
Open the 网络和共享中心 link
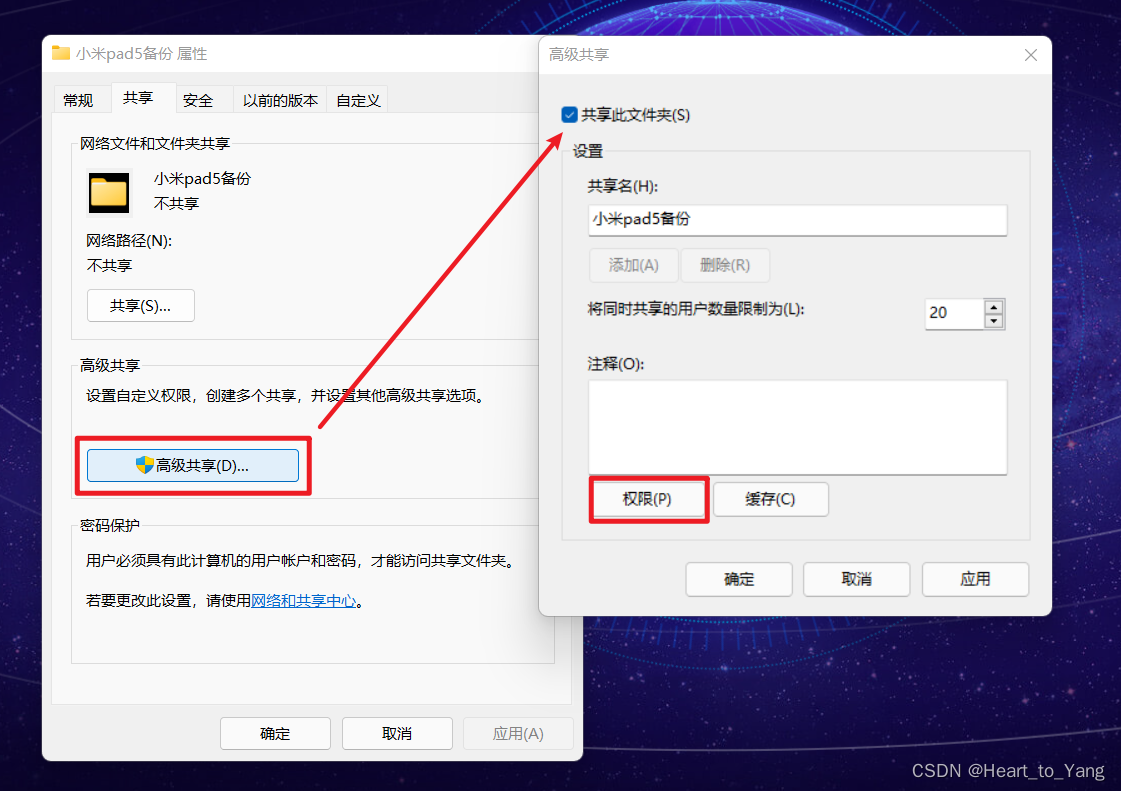(x=303, y=601)
